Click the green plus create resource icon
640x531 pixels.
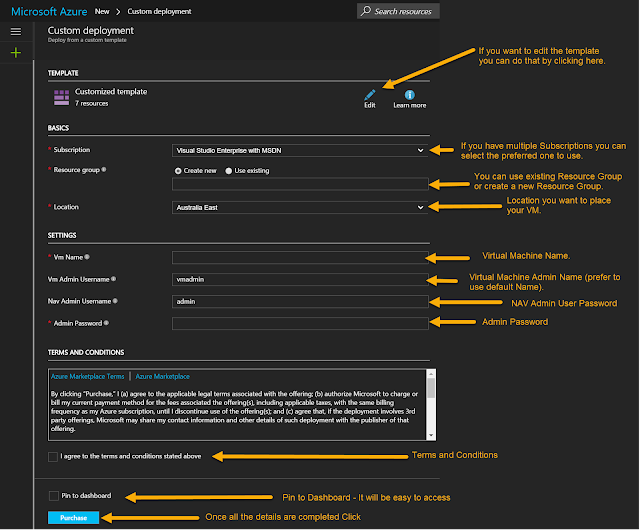pyautogui.click(x=15, y=52)
